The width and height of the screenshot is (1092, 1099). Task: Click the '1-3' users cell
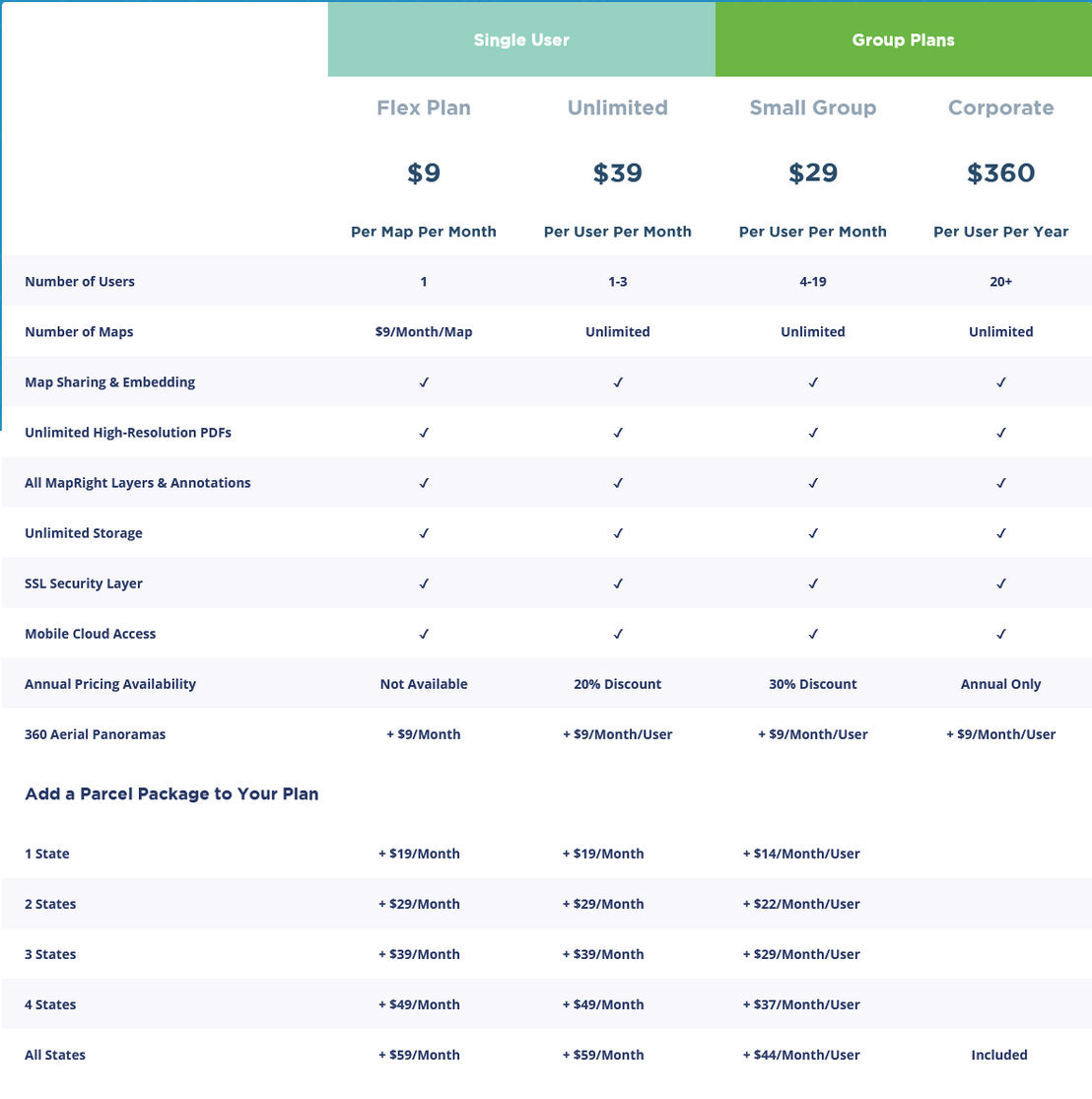point(618,281)
